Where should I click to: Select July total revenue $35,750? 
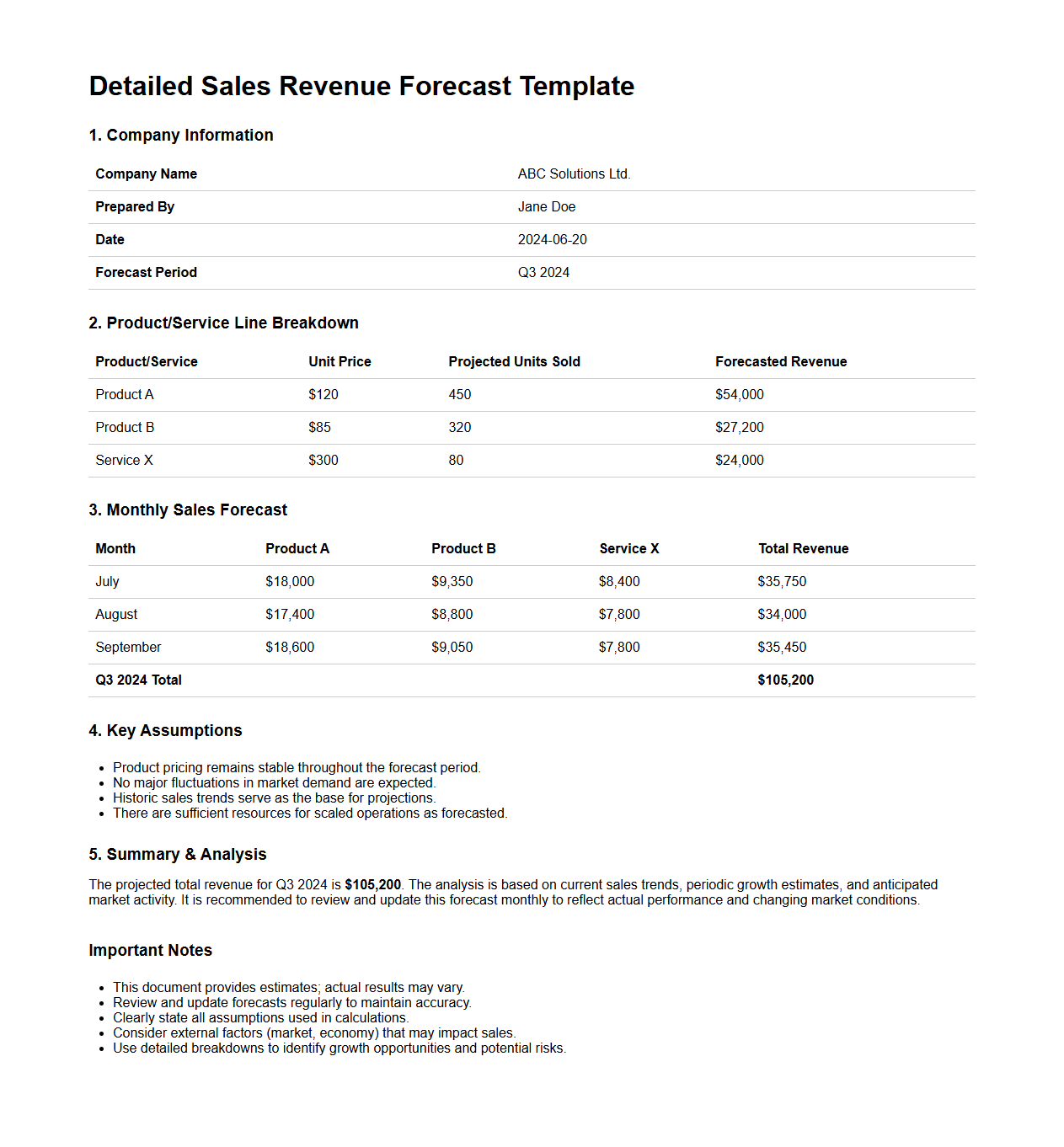coord(781,581)
